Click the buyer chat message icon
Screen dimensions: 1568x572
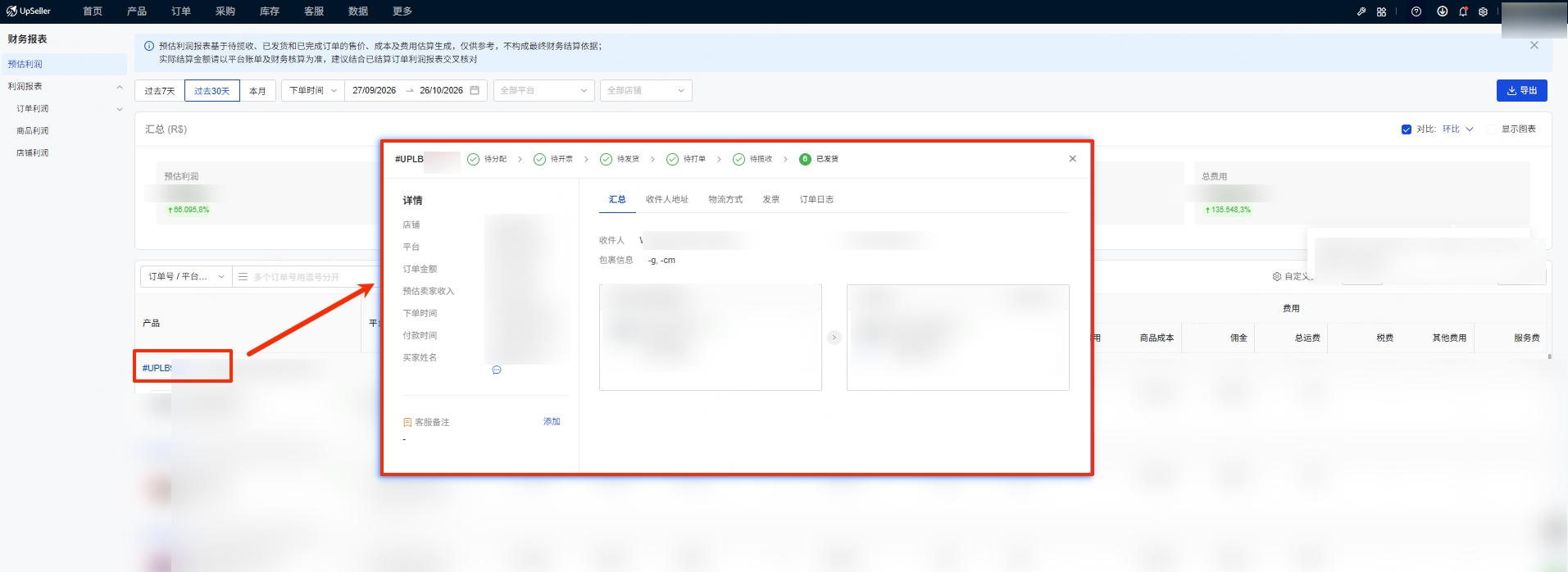pyautogui.click(x=497, y=370)
